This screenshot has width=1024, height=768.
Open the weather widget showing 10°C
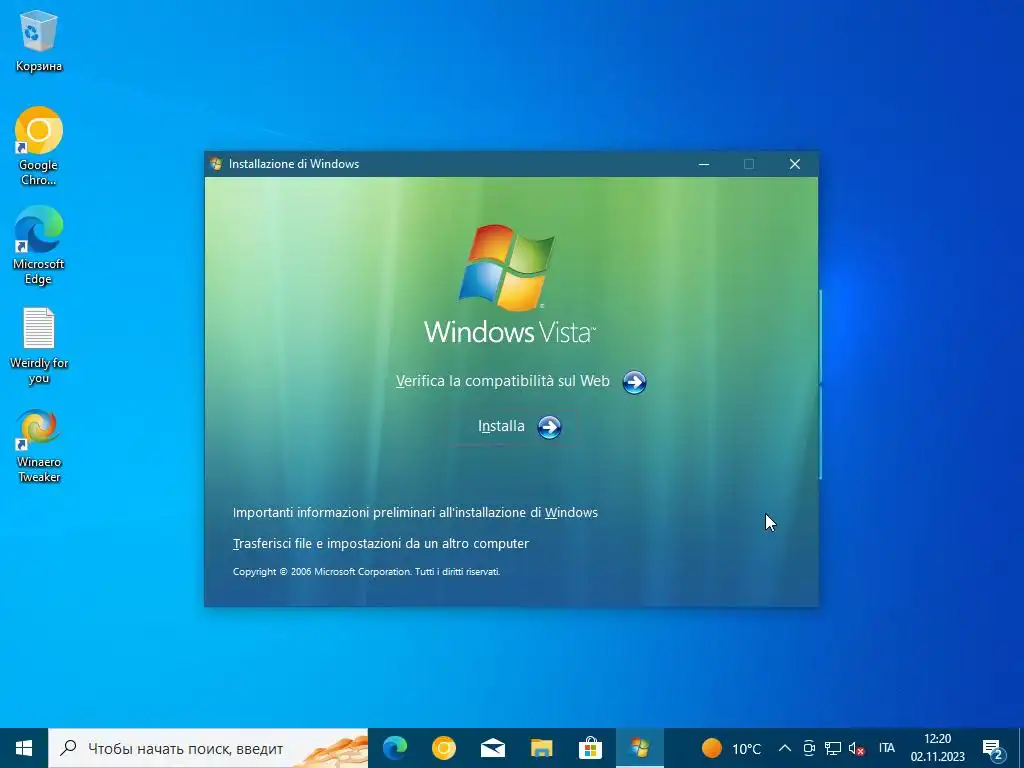[x=731, y=748]
